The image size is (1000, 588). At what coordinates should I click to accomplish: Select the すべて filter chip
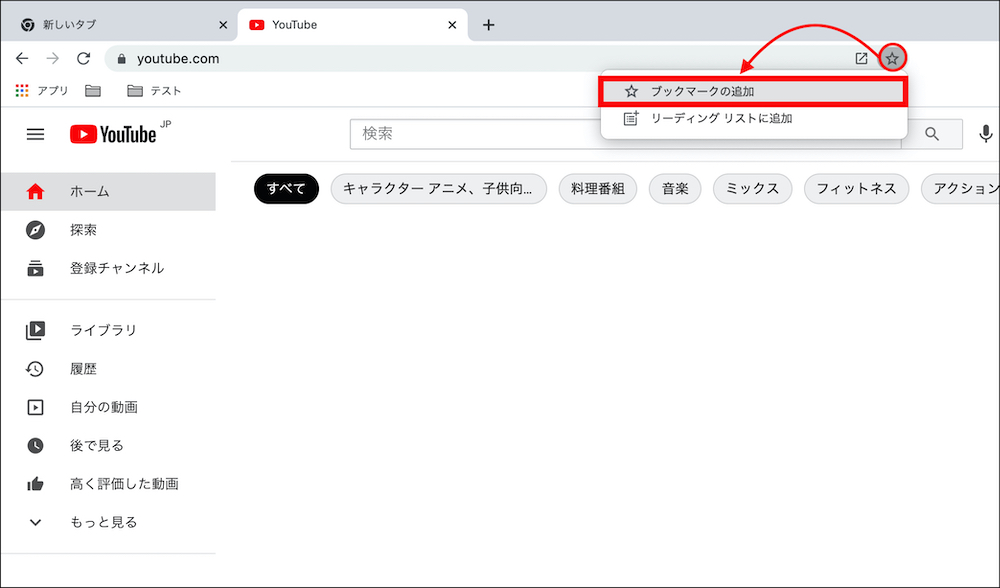[286, 189]
